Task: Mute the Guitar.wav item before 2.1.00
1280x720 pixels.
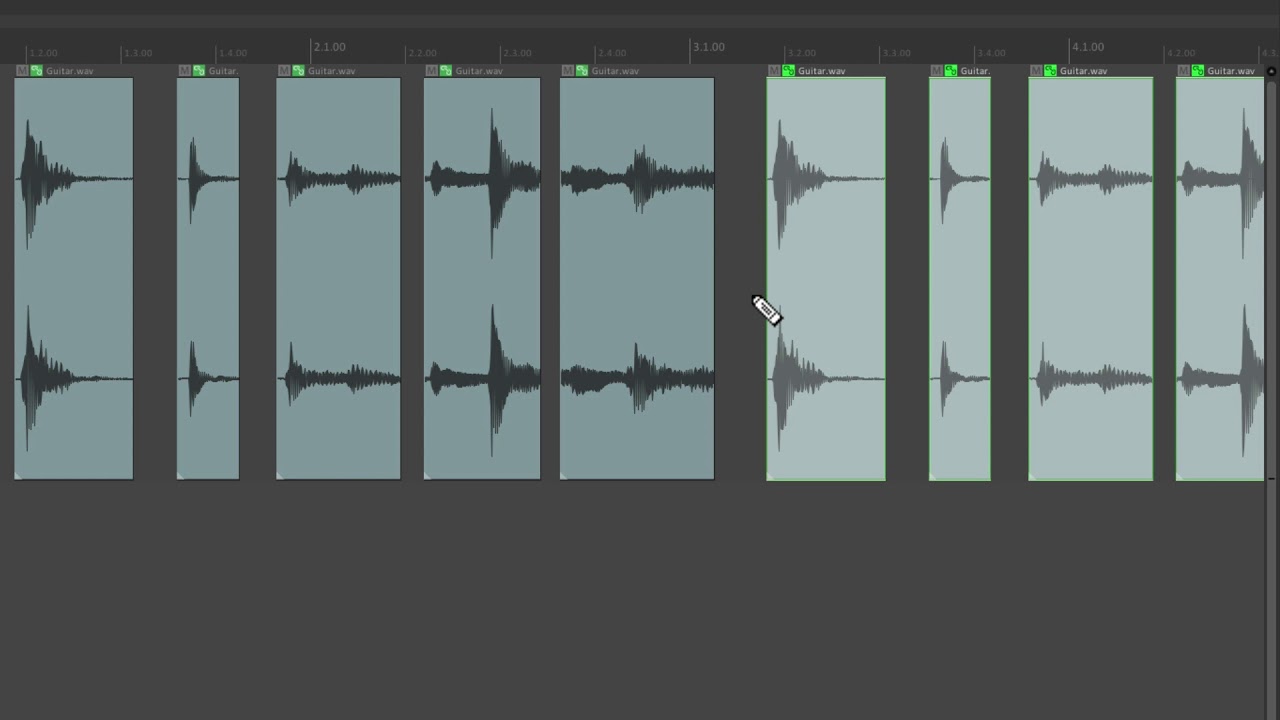Action: 283,71
